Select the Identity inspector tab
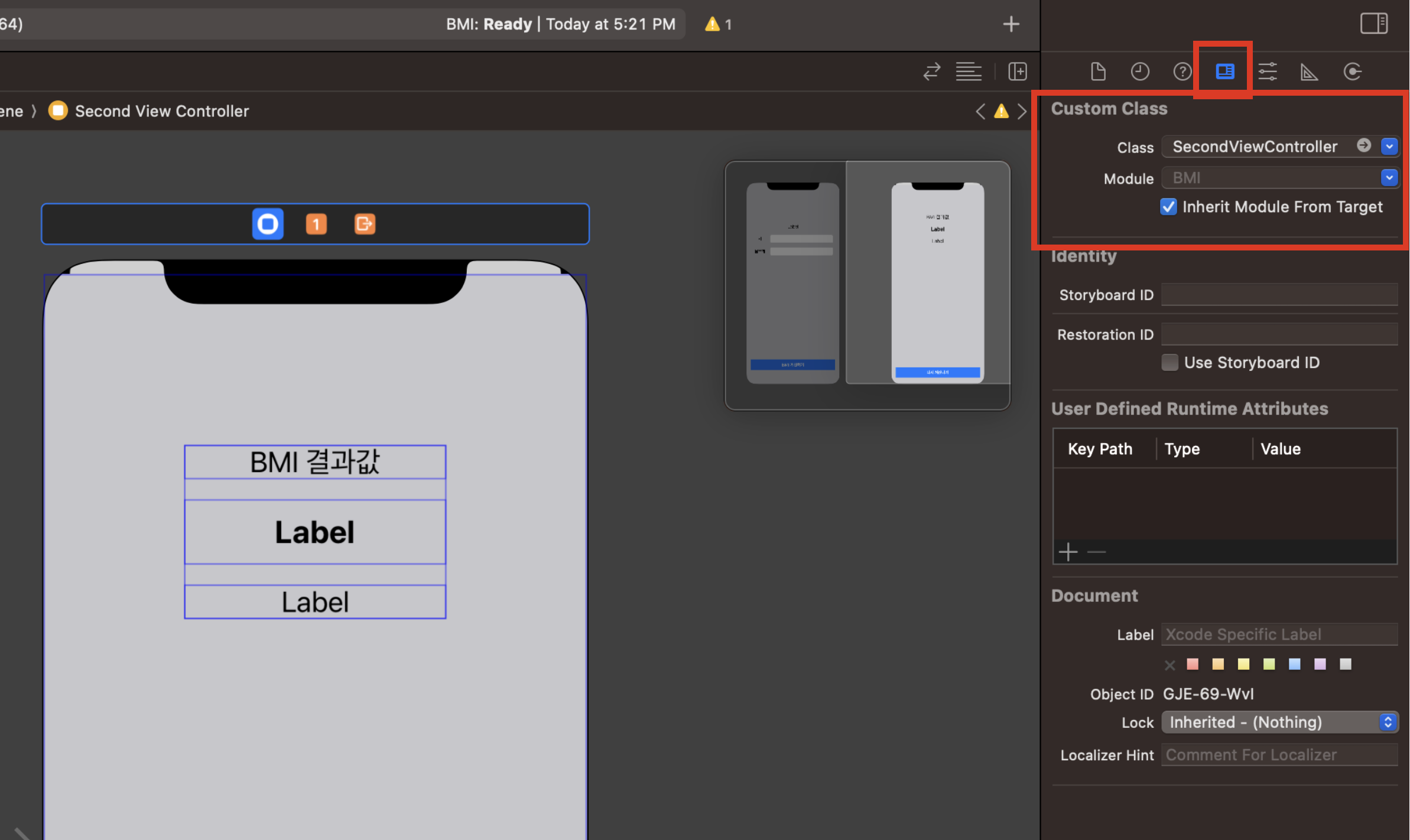 [1224, 72]
